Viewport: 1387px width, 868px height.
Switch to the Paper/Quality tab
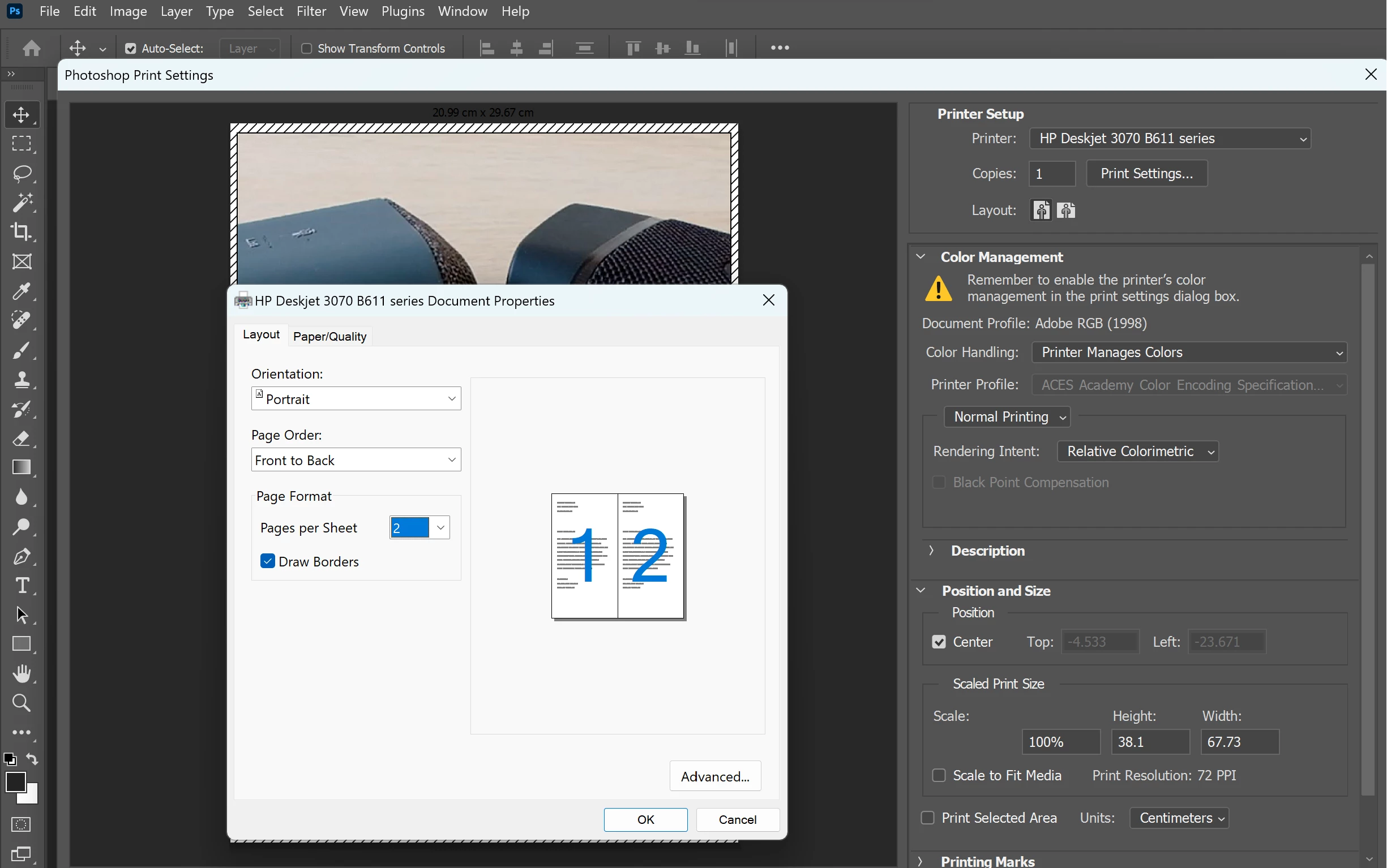329,337
